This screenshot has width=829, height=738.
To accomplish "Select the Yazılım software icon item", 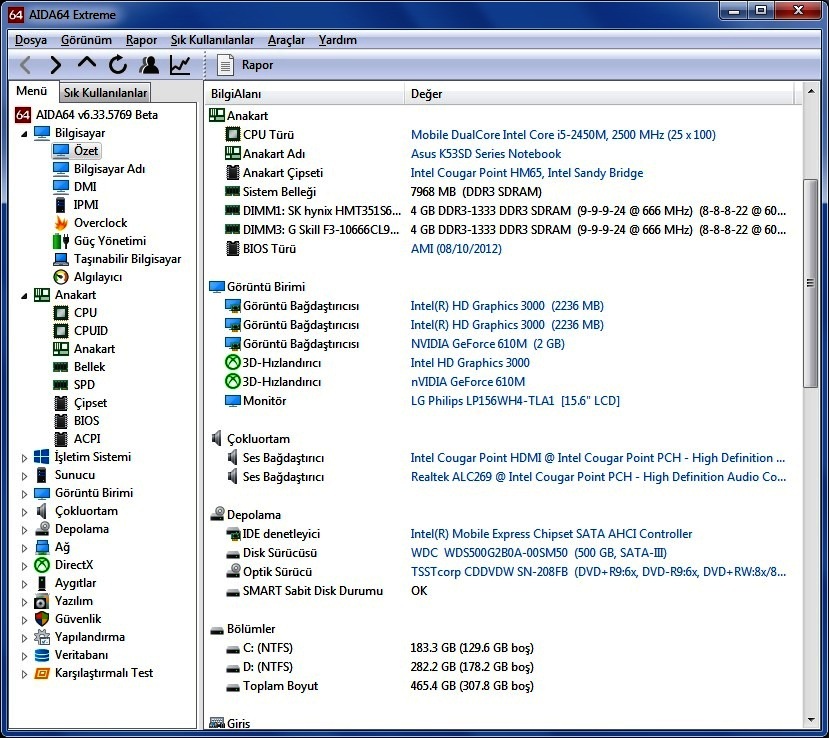I will click(42, 601).
